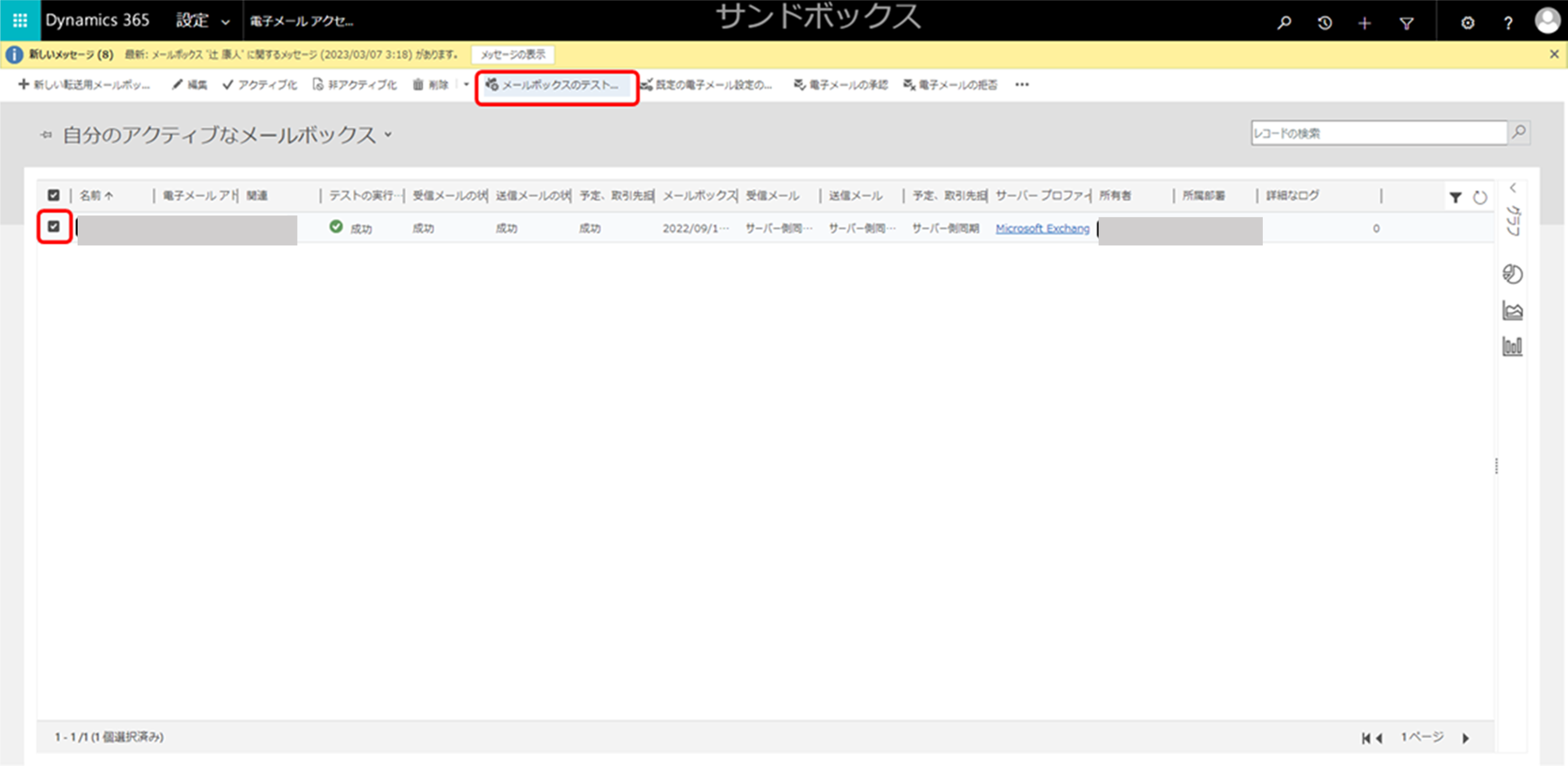Open settings gear icon
1568x766 pixels.
click(x=1467, y=23)
